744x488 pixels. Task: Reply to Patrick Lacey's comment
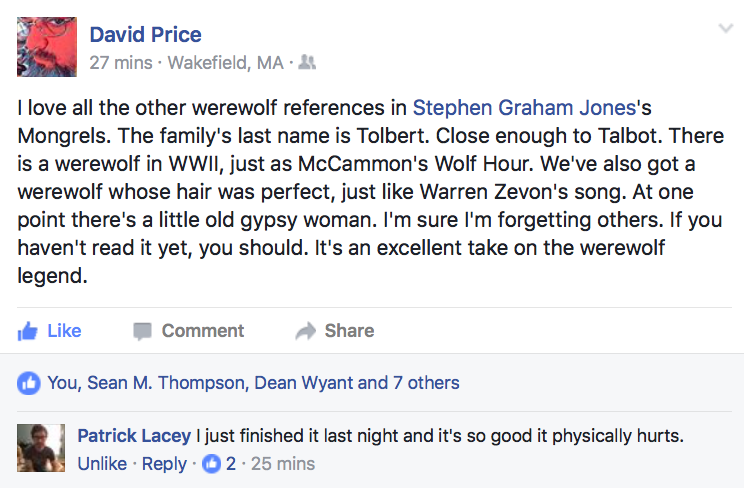tap(164, 464)
